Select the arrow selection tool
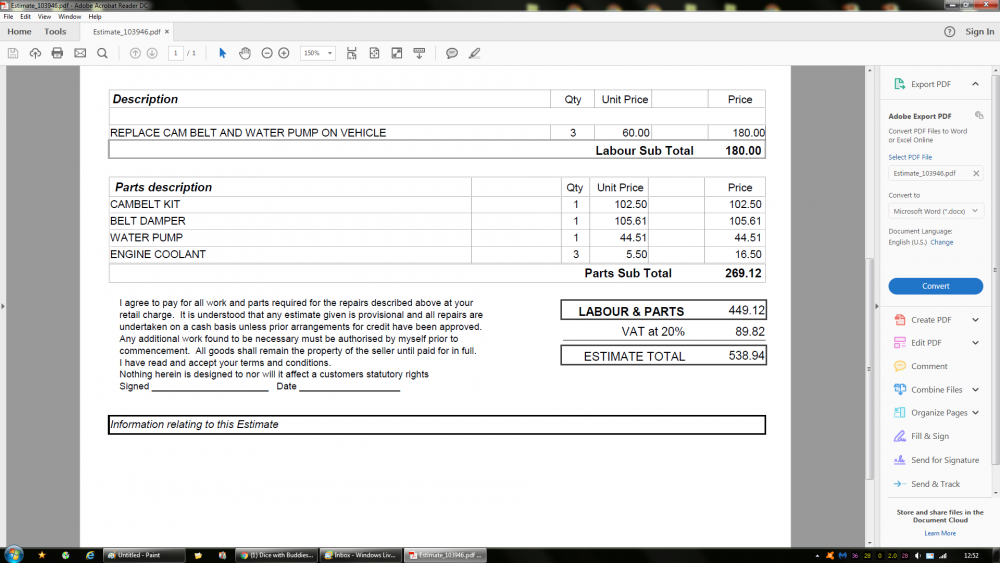The width and height of the screenshot is (1000, 563). tap(223, 54)
